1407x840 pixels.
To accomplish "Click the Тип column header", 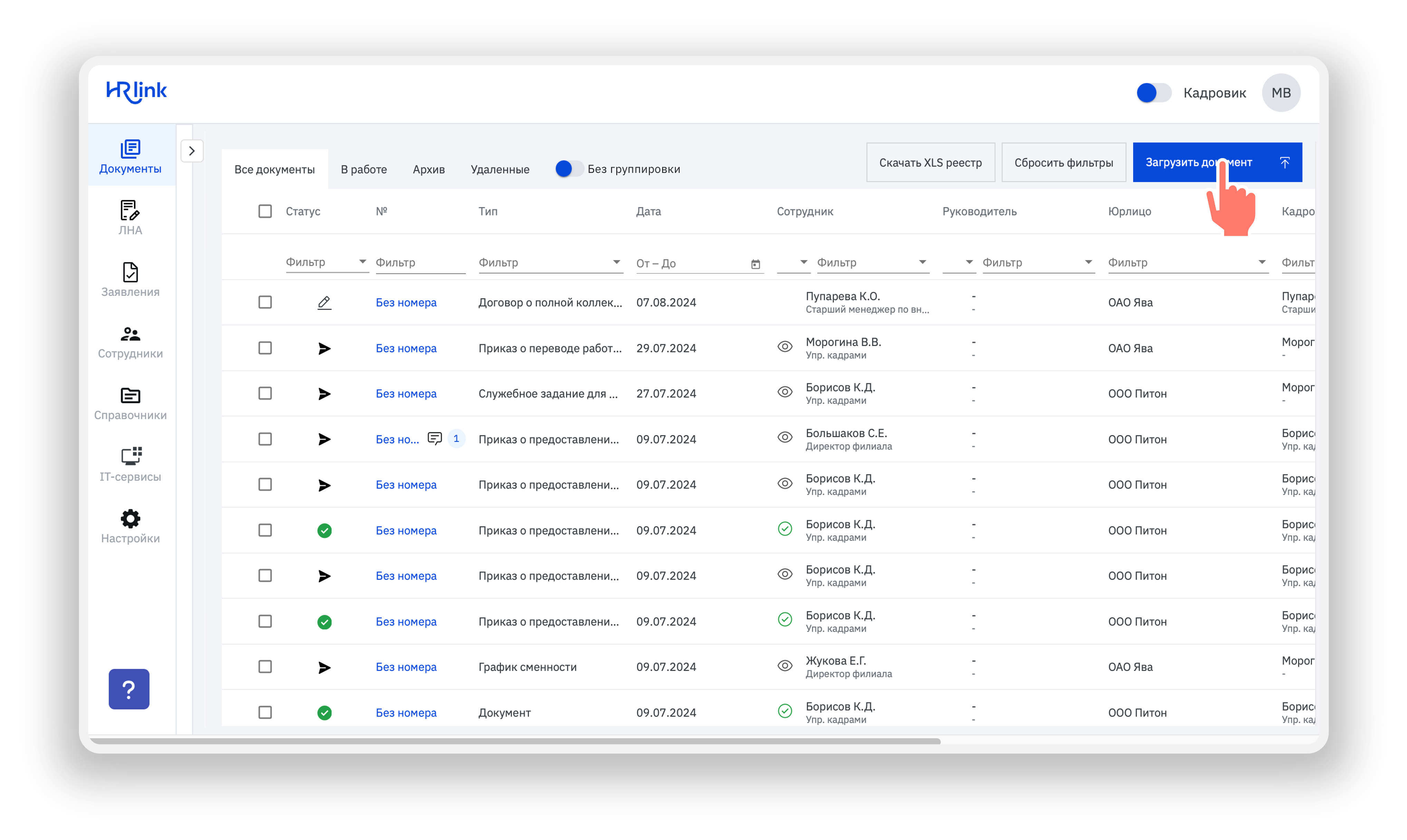I will click(x=488, y=211).
